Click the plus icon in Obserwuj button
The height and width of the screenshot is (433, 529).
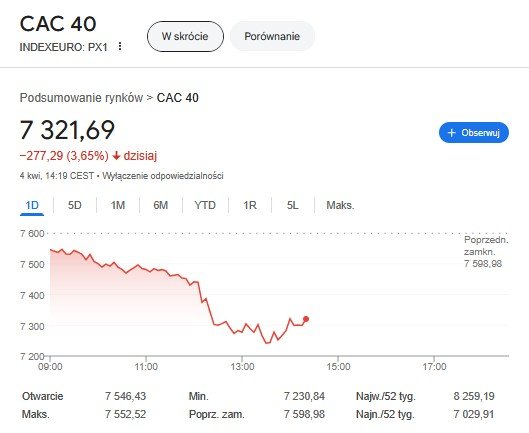[451, 133]
